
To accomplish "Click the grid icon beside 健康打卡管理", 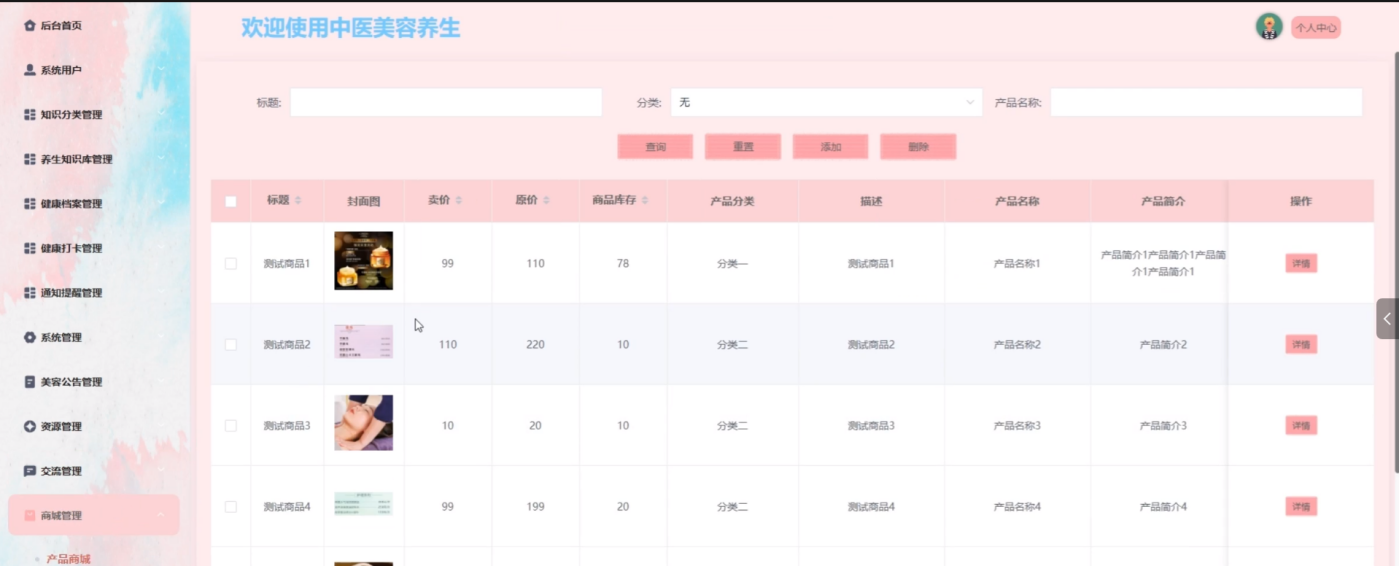I will 30,248.
